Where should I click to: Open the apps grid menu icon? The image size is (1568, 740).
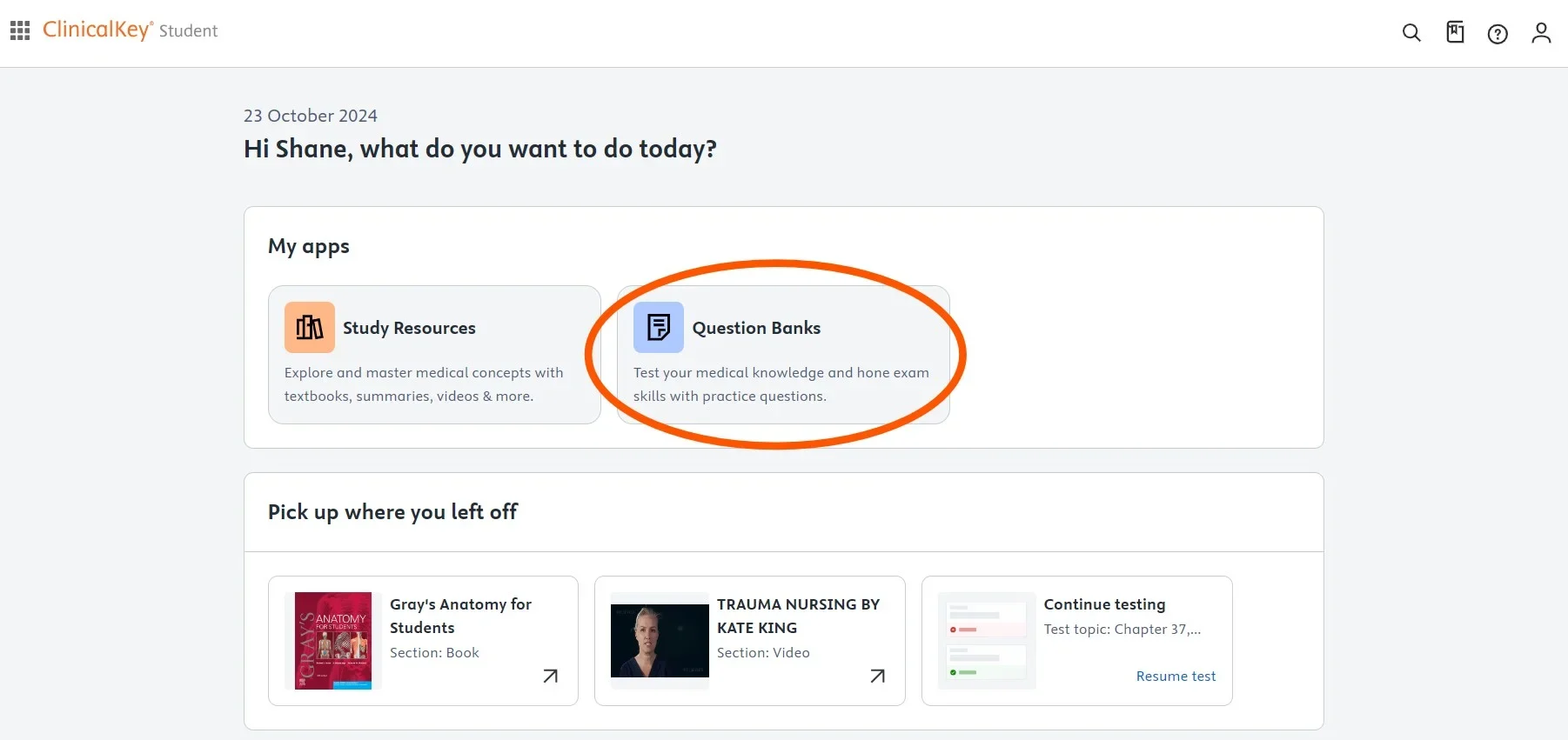coord(20,30)
